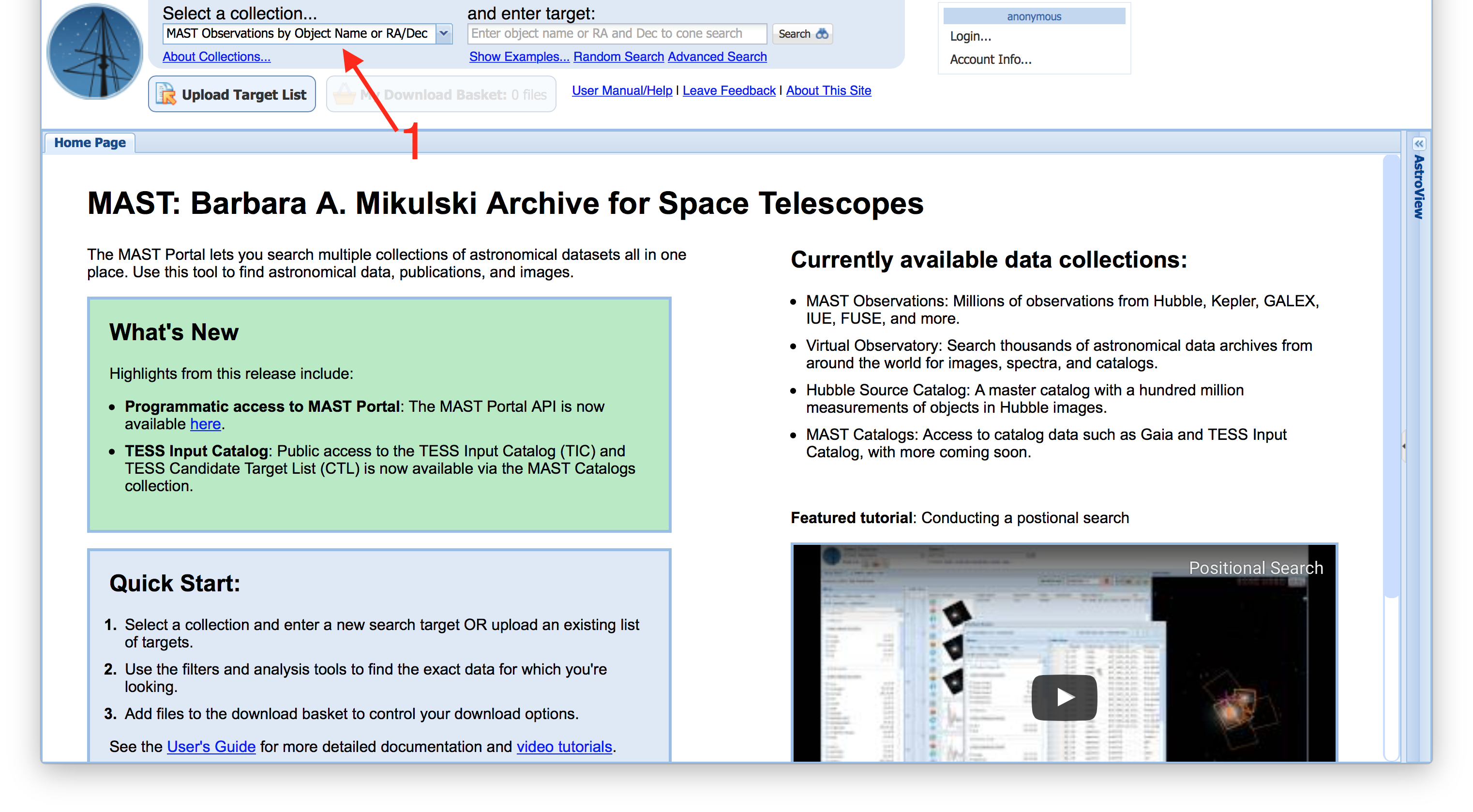
Task: Click the download basket icon
Action: point(344,94)
